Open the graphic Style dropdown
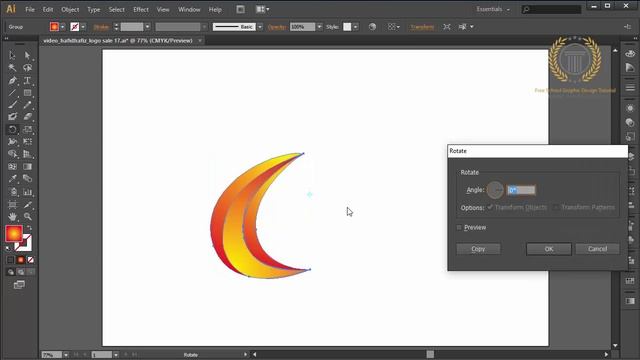640x360 pixels. click(356, 27)
